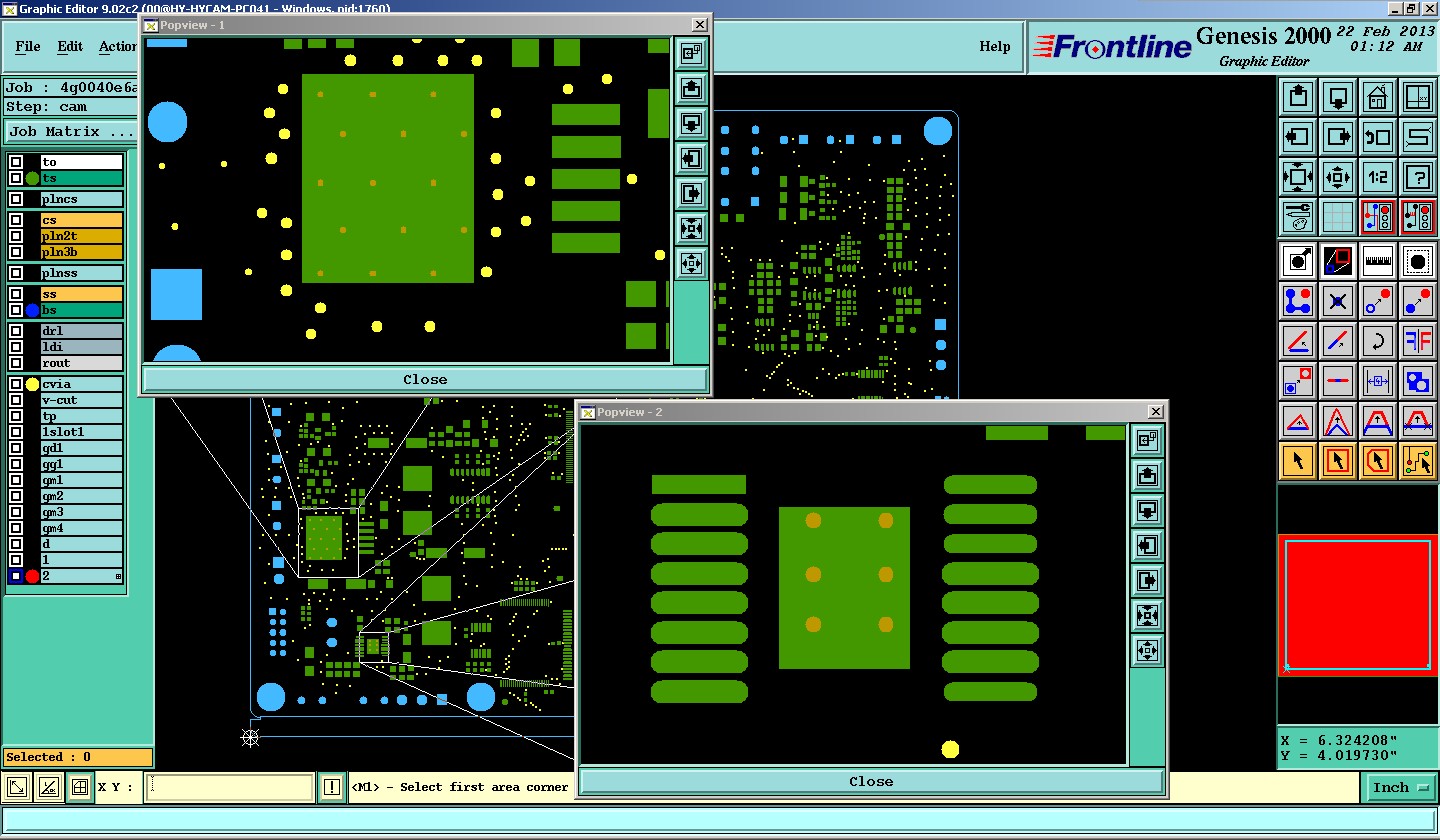Screen dimensions: 1440x840
Task: Select the plain arrow pointer select tool
Action: pyautogui.click(x=1298, y=461)
